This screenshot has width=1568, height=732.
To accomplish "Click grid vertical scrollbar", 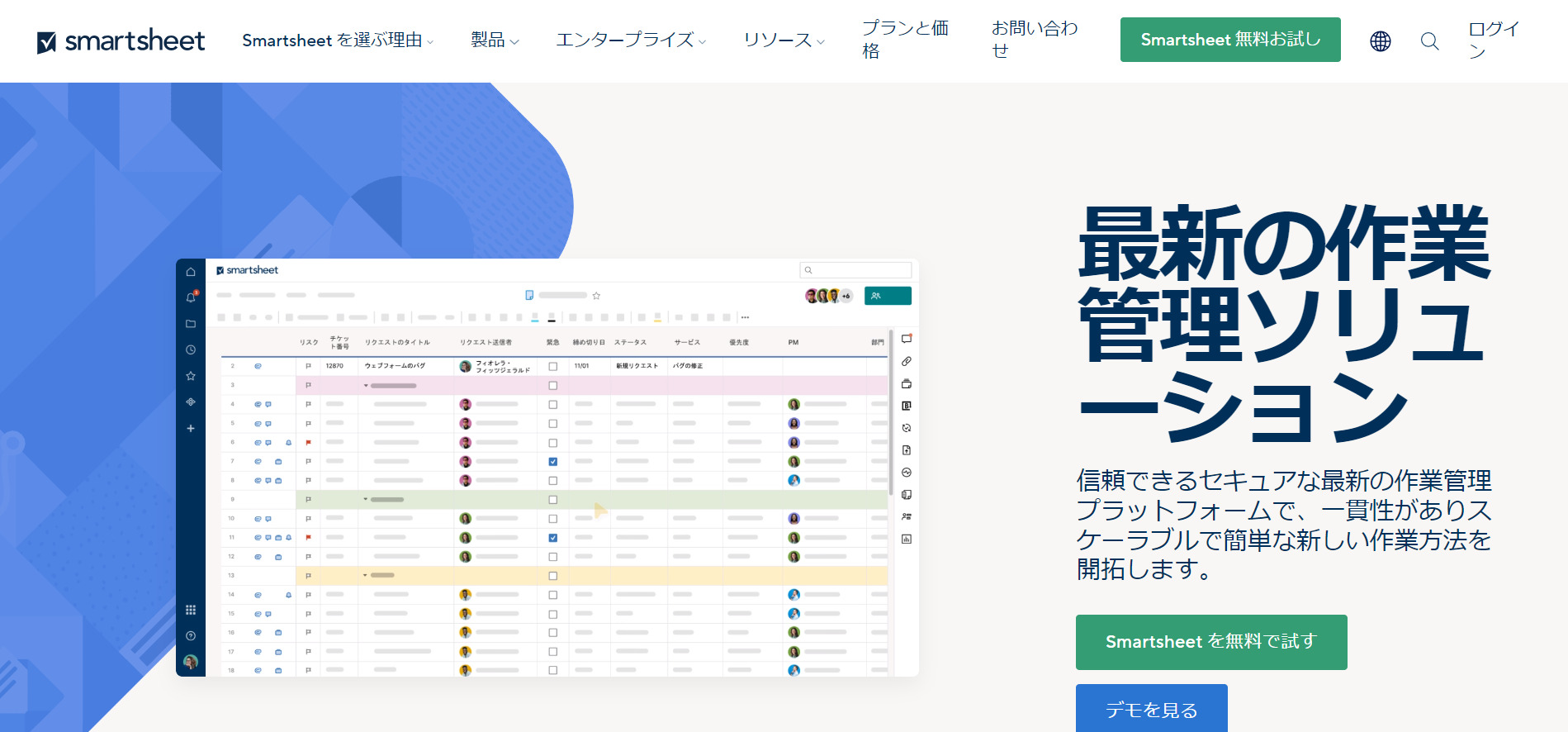I will [x=891, y=413].
